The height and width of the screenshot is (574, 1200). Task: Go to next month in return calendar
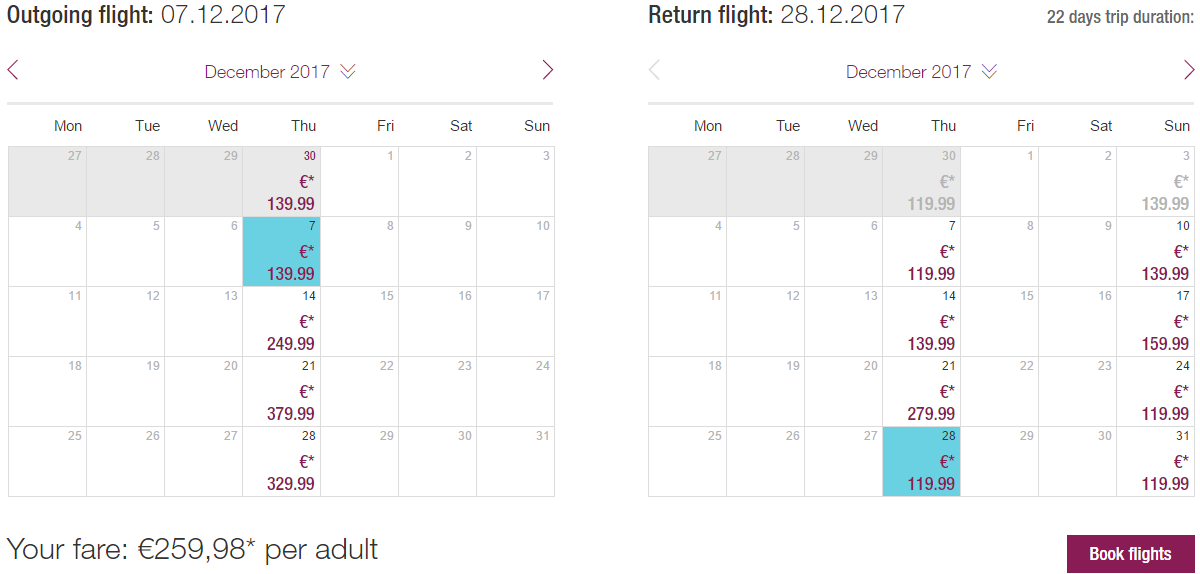point(1188,70)
